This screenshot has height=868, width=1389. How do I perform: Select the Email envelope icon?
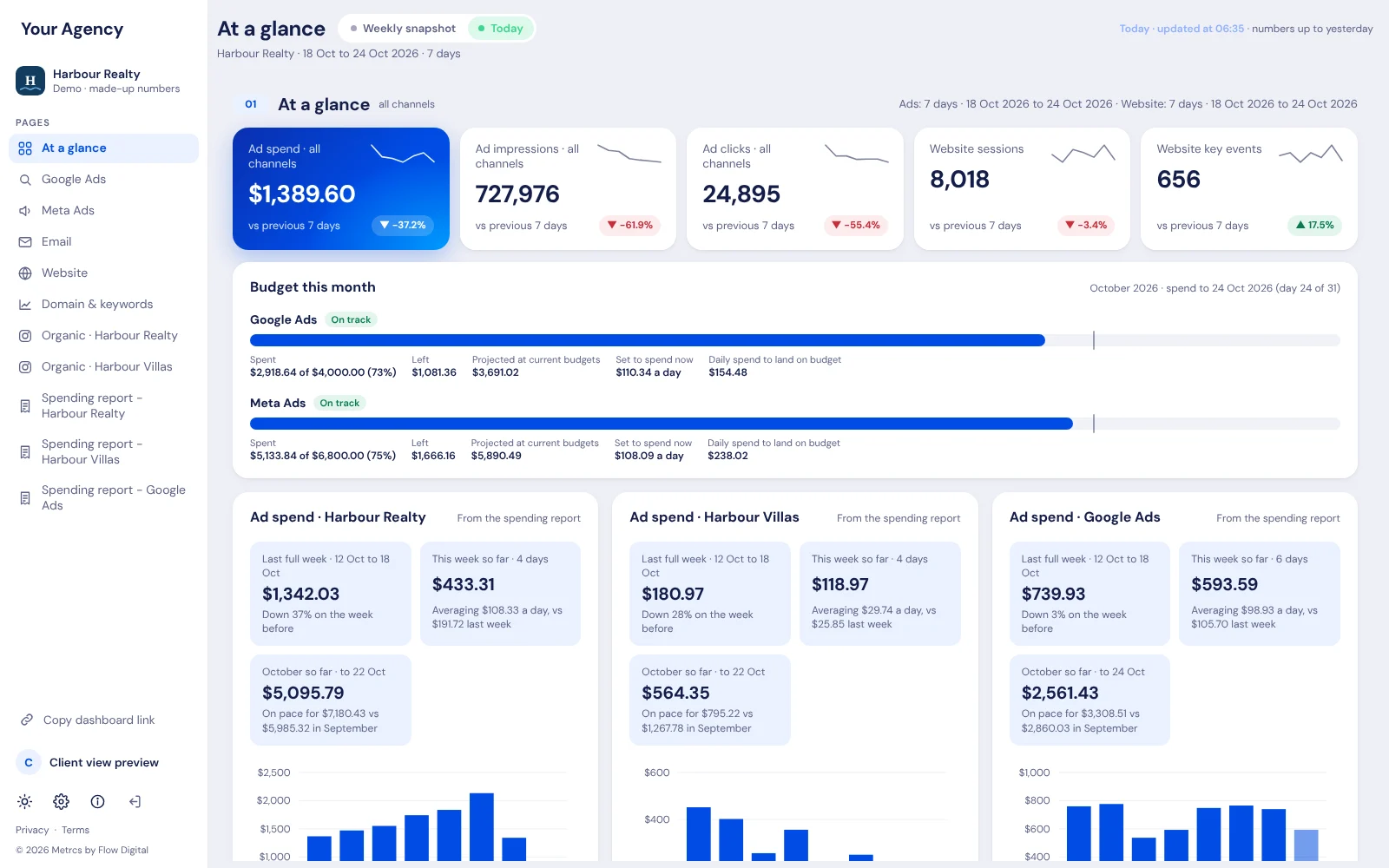25,242
